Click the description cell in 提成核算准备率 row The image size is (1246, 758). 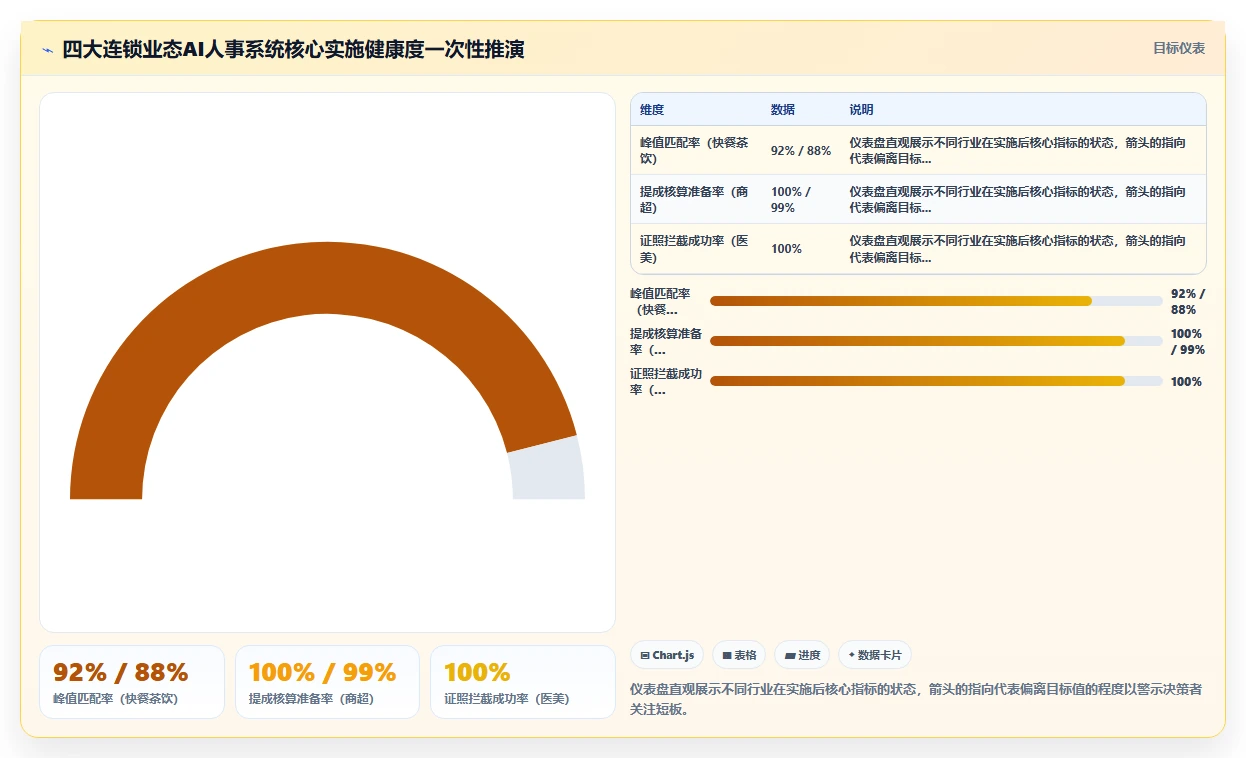1023,199
